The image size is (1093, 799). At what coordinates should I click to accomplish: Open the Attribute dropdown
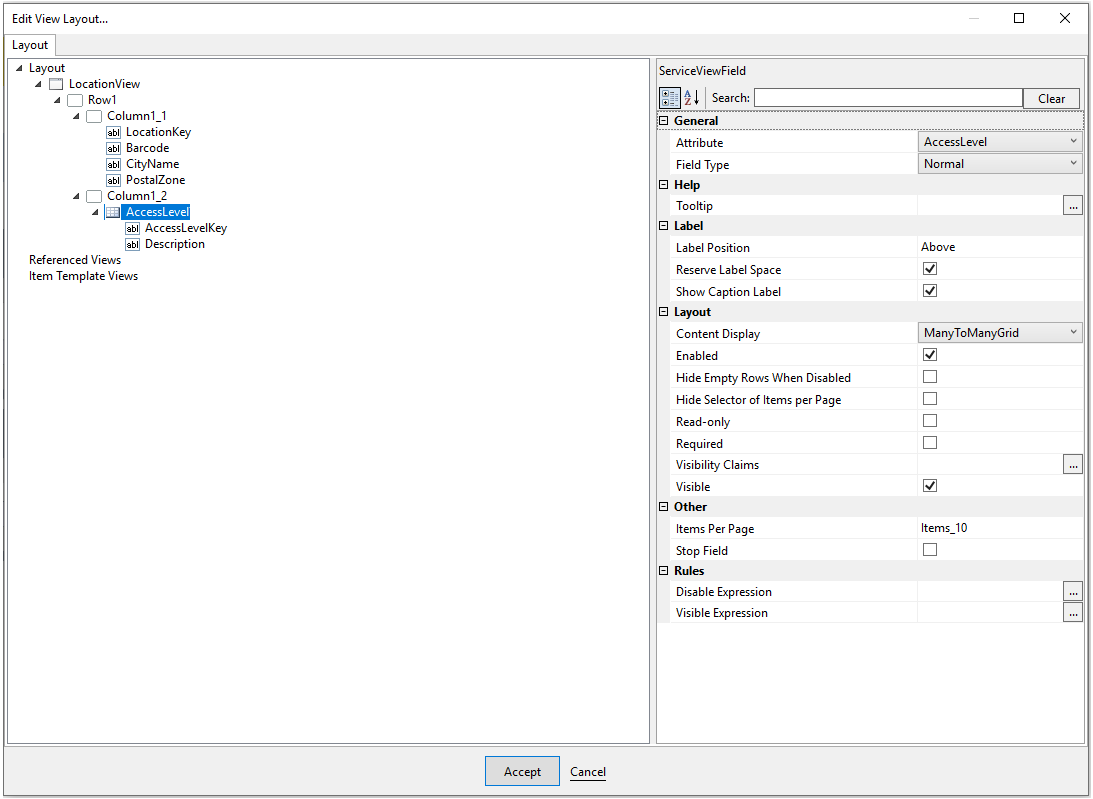(x=1000, y=142)
